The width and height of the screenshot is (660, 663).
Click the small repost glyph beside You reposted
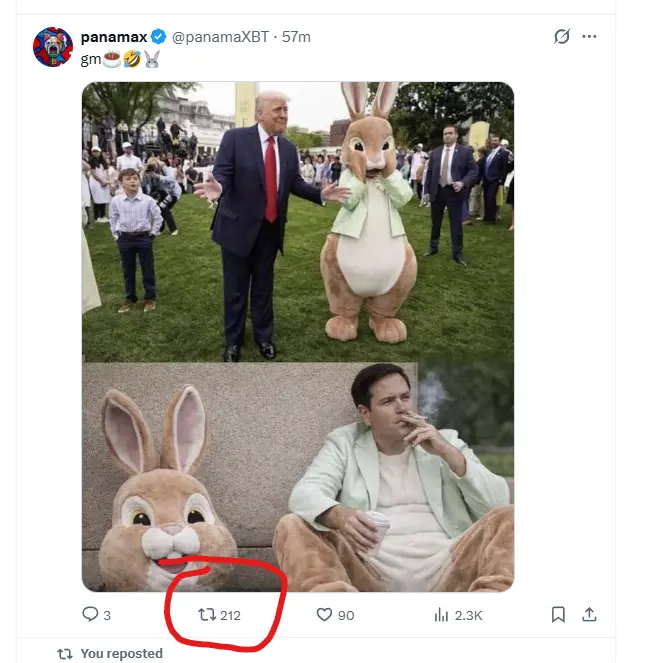click(x=65, y=654)
